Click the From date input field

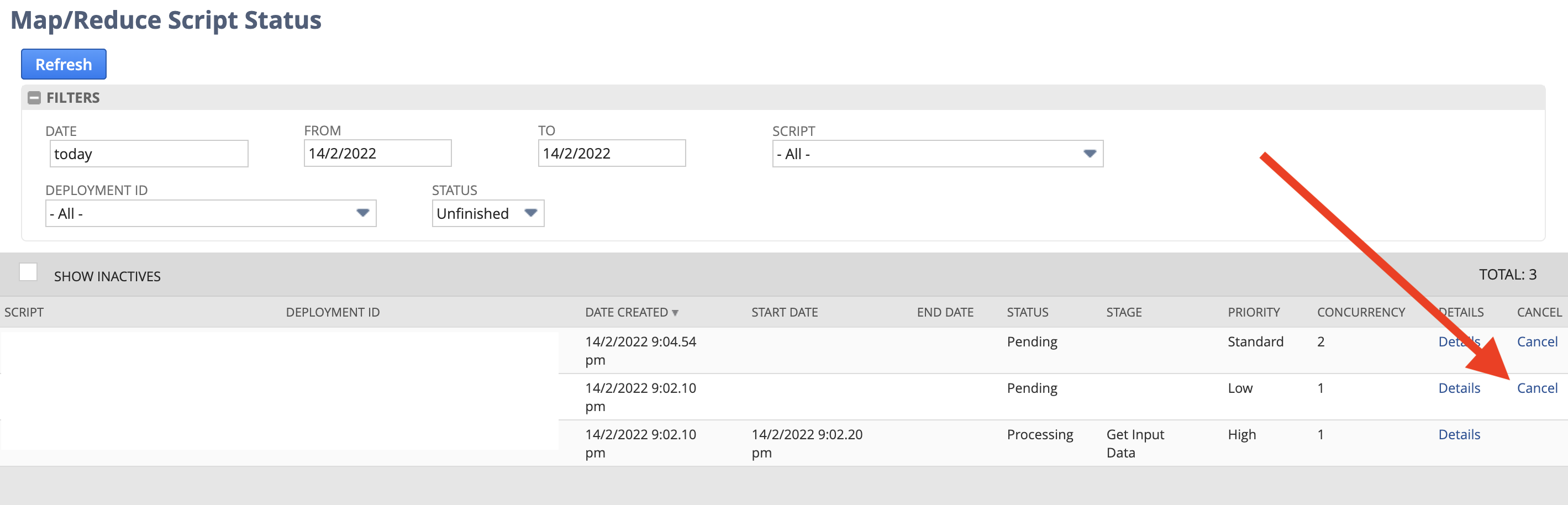[377, 154]
